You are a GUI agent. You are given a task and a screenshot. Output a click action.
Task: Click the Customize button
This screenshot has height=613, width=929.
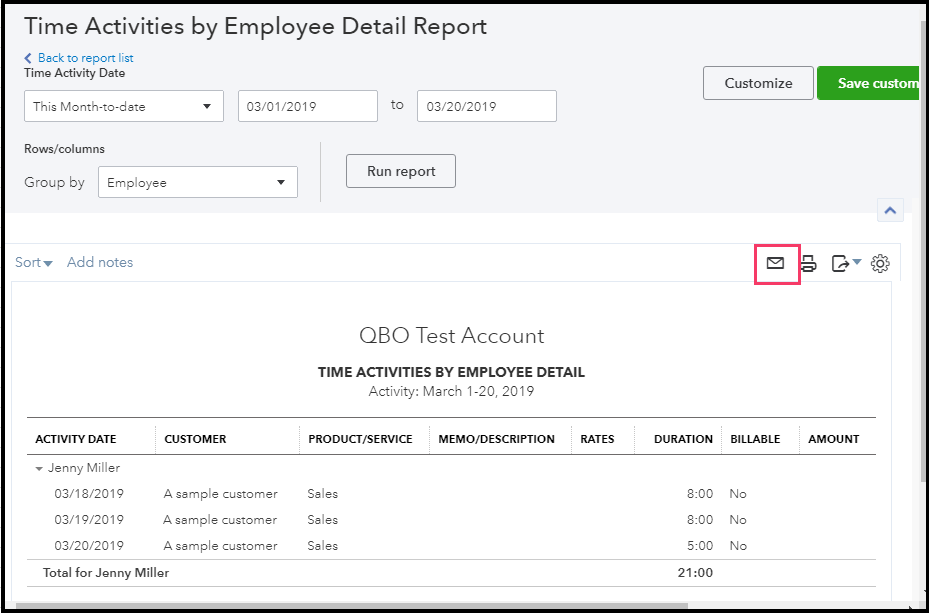[758, 83]
